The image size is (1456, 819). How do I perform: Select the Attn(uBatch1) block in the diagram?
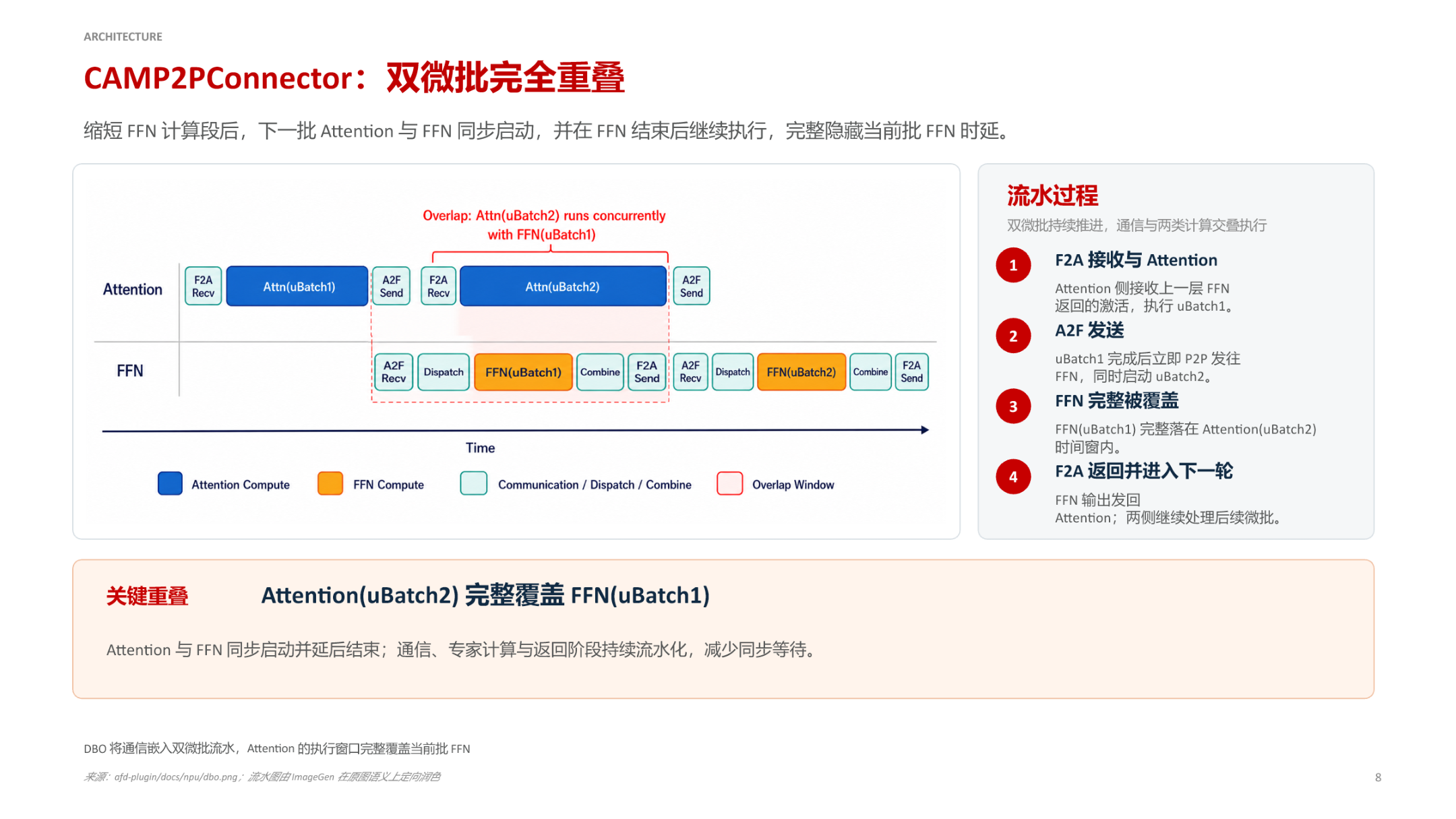pos(298,286)
